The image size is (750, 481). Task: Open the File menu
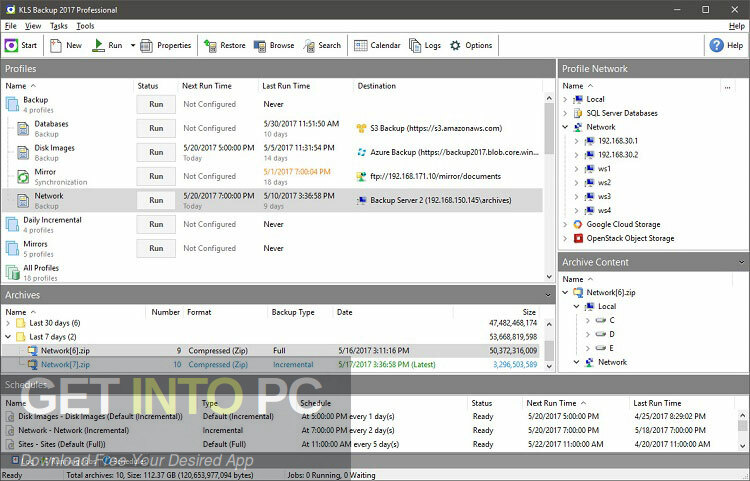[x=11, y=26]
